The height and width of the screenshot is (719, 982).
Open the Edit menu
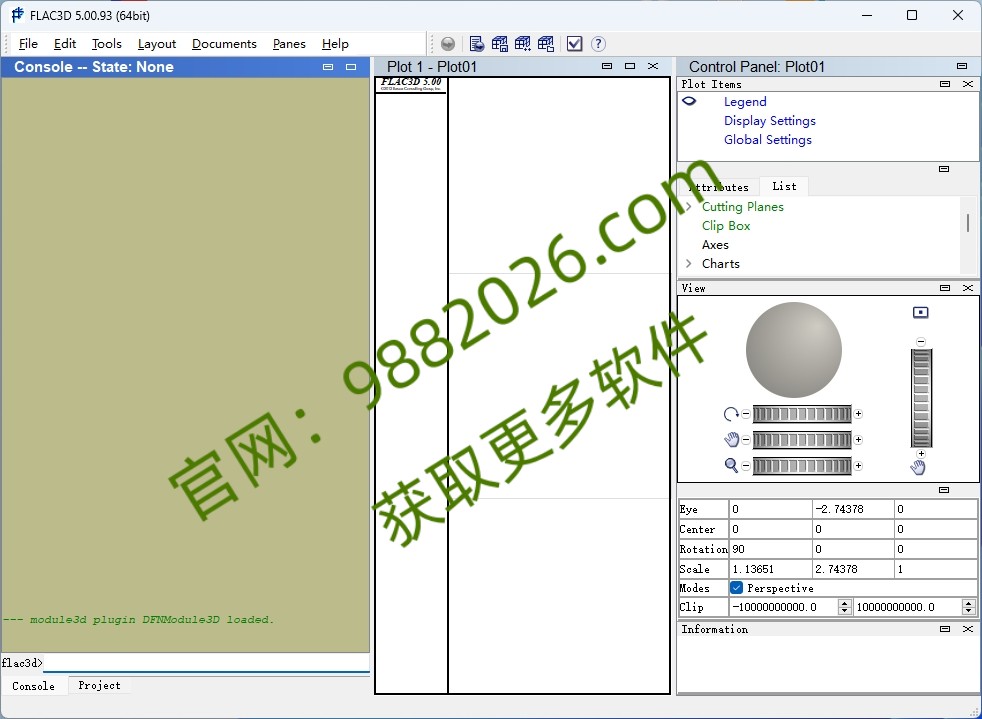pos(65,44)
